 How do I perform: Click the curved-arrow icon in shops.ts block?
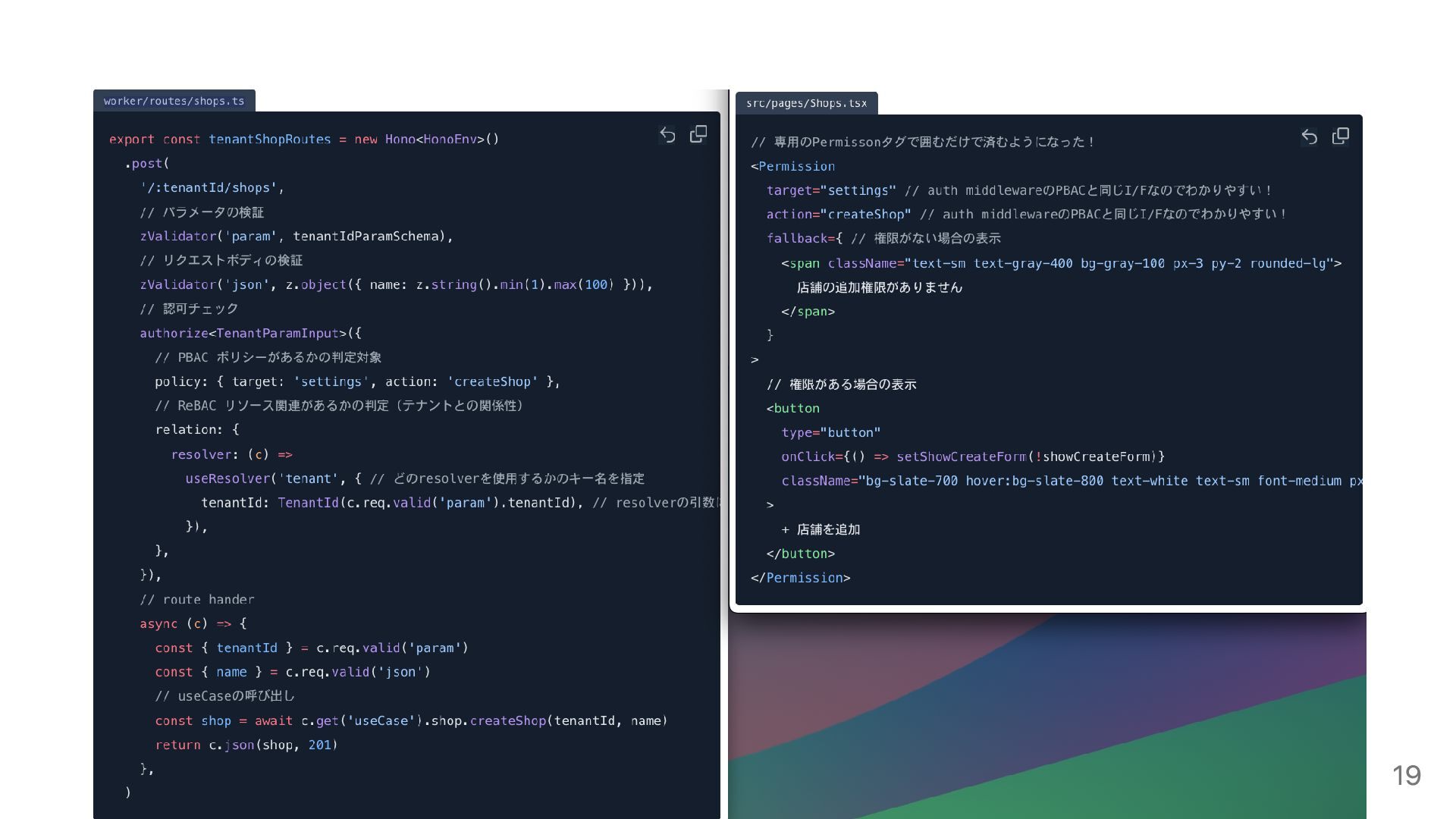click(x=667, y=135)
